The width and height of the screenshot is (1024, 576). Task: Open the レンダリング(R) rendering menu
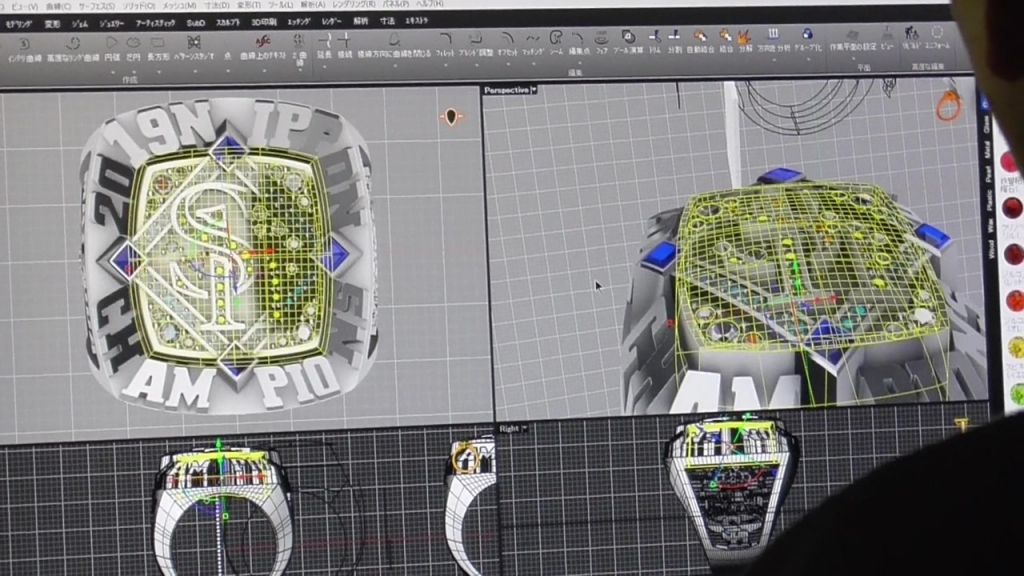(x=353, y=5)
